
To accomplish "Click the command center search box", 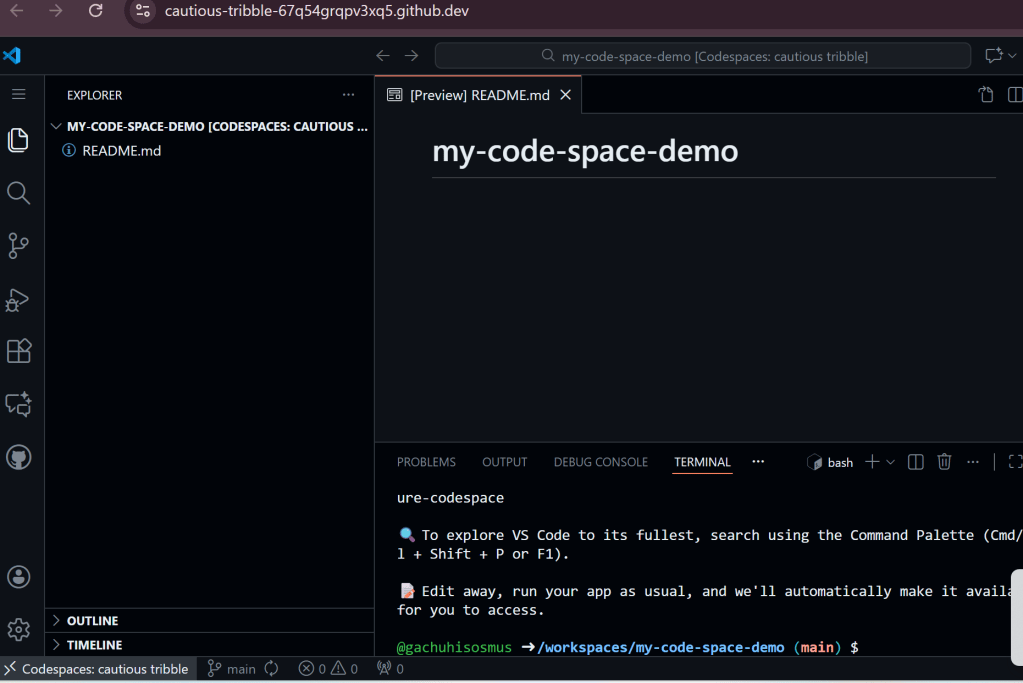I will tap(703, 56).
